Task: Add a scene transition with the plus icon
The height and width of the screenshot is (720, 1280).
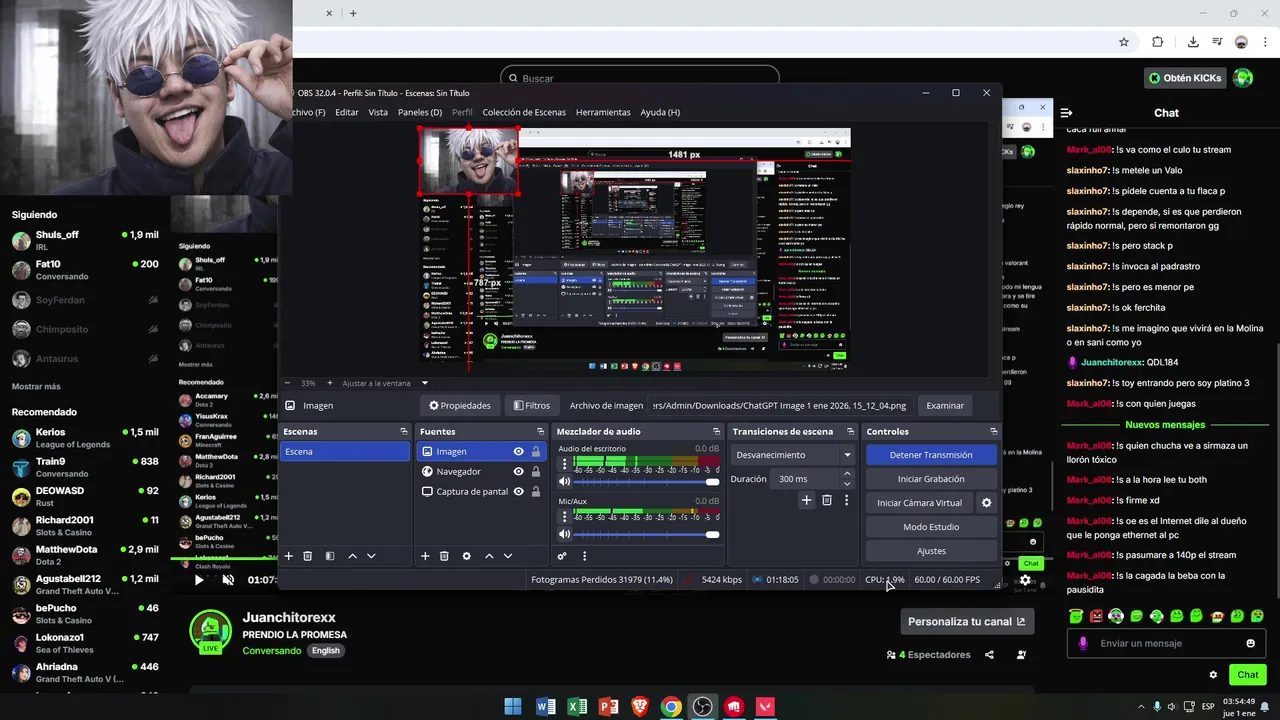Action: [806, 500]
